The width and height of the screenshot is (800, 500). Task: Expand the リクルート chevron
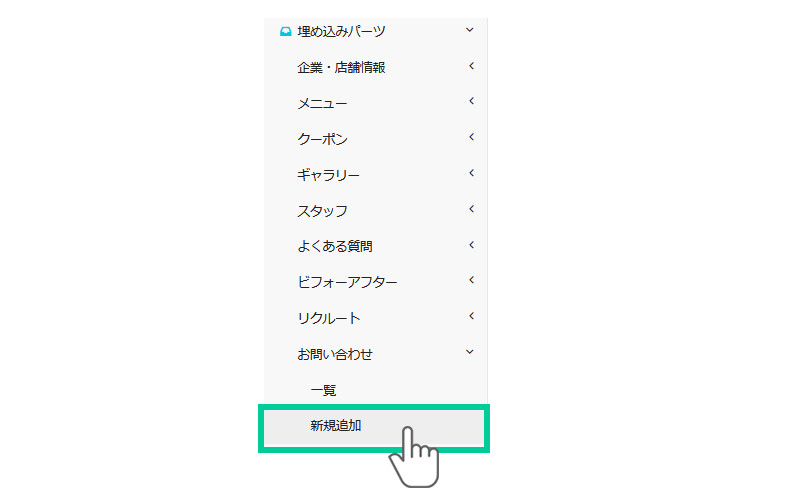coord(470,317)
